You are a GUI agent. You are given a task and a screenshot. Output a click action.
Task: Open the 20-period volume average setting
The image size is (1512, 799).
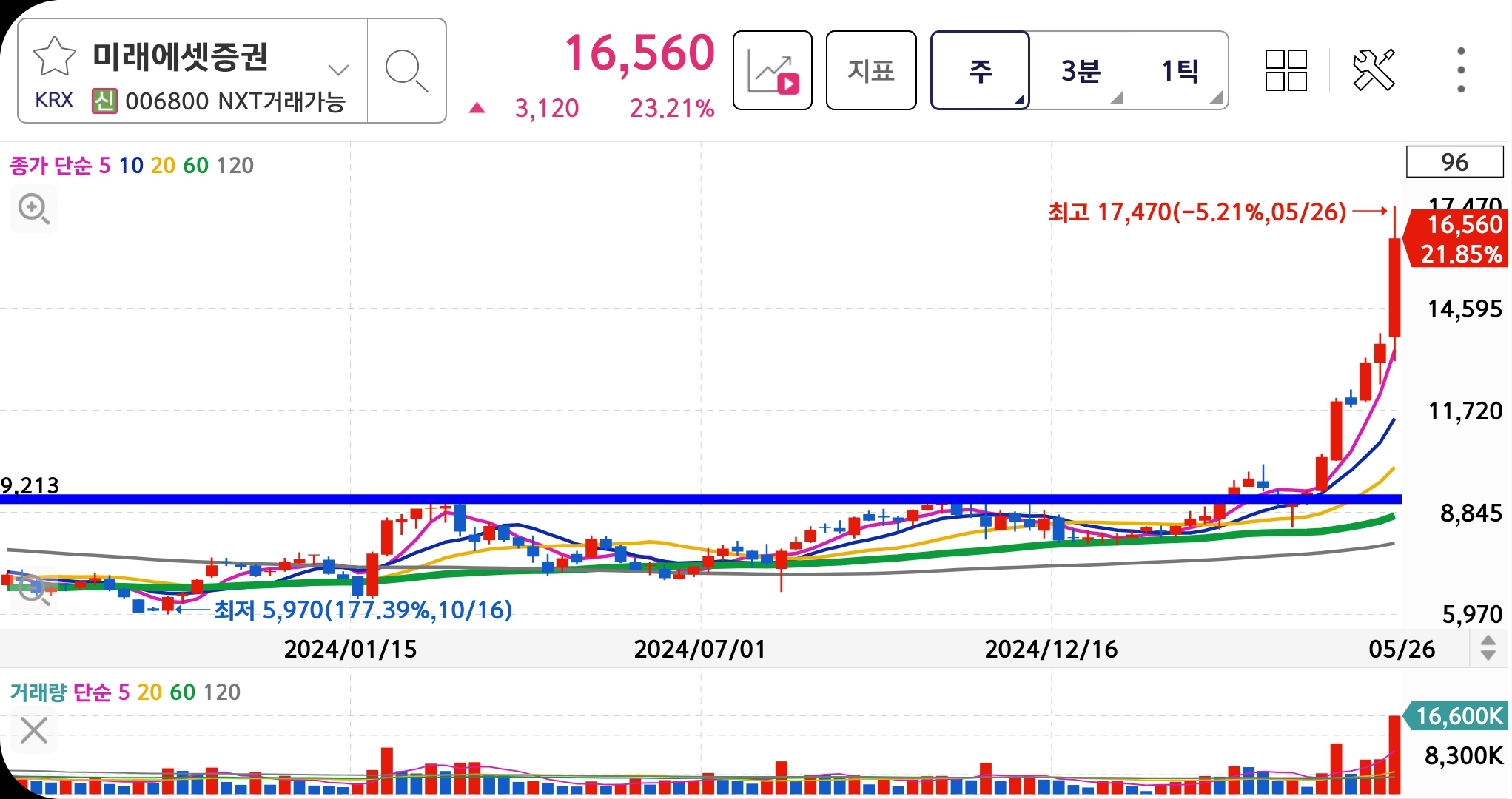tap(149, 692)
